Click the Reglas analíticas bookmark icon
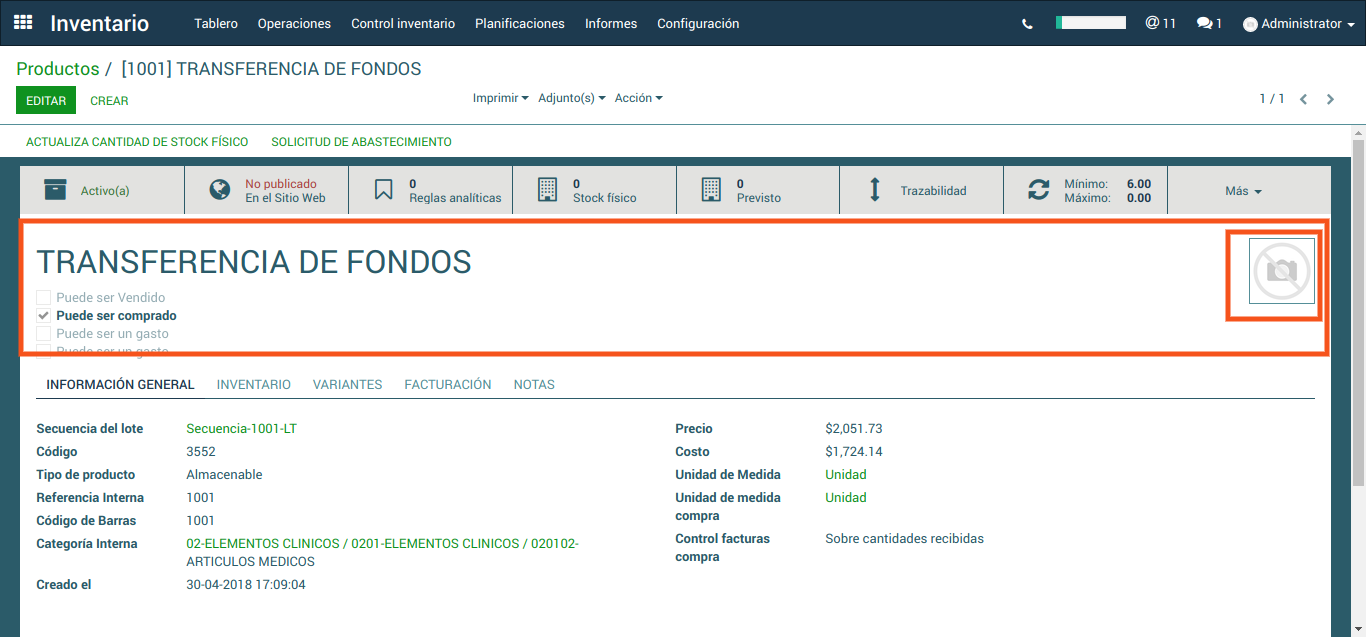1366x637 pixels. 384,190
